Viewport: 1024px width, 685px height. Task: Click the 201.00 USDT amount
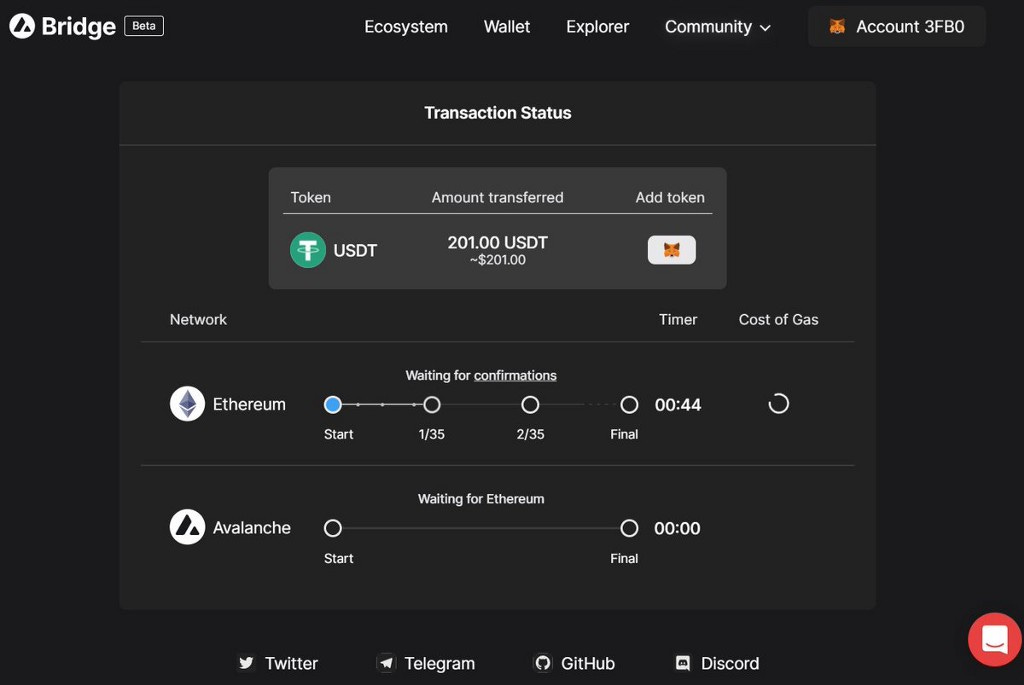click(x=498, y=243)
